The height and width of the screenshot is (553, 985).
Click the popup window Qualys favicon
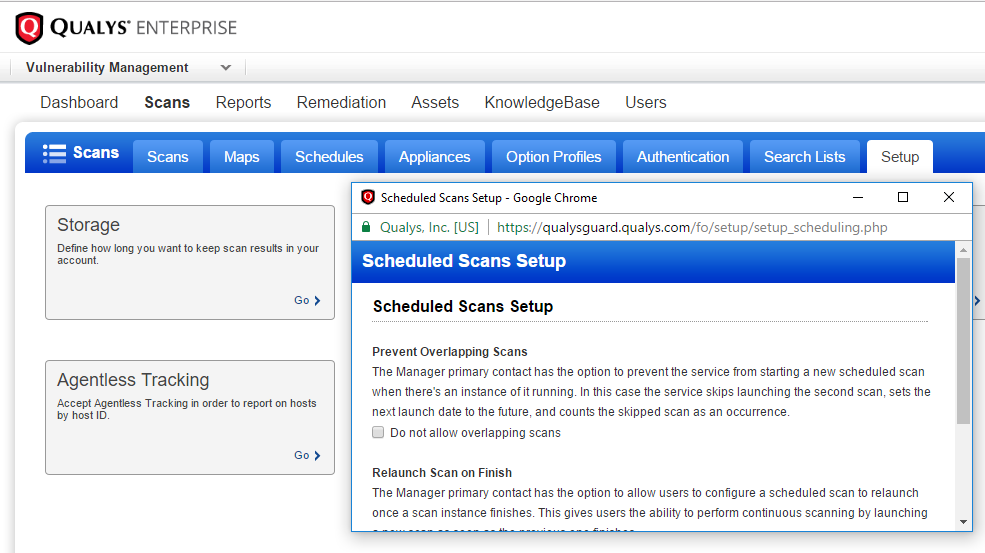click(x=368, y=198)
